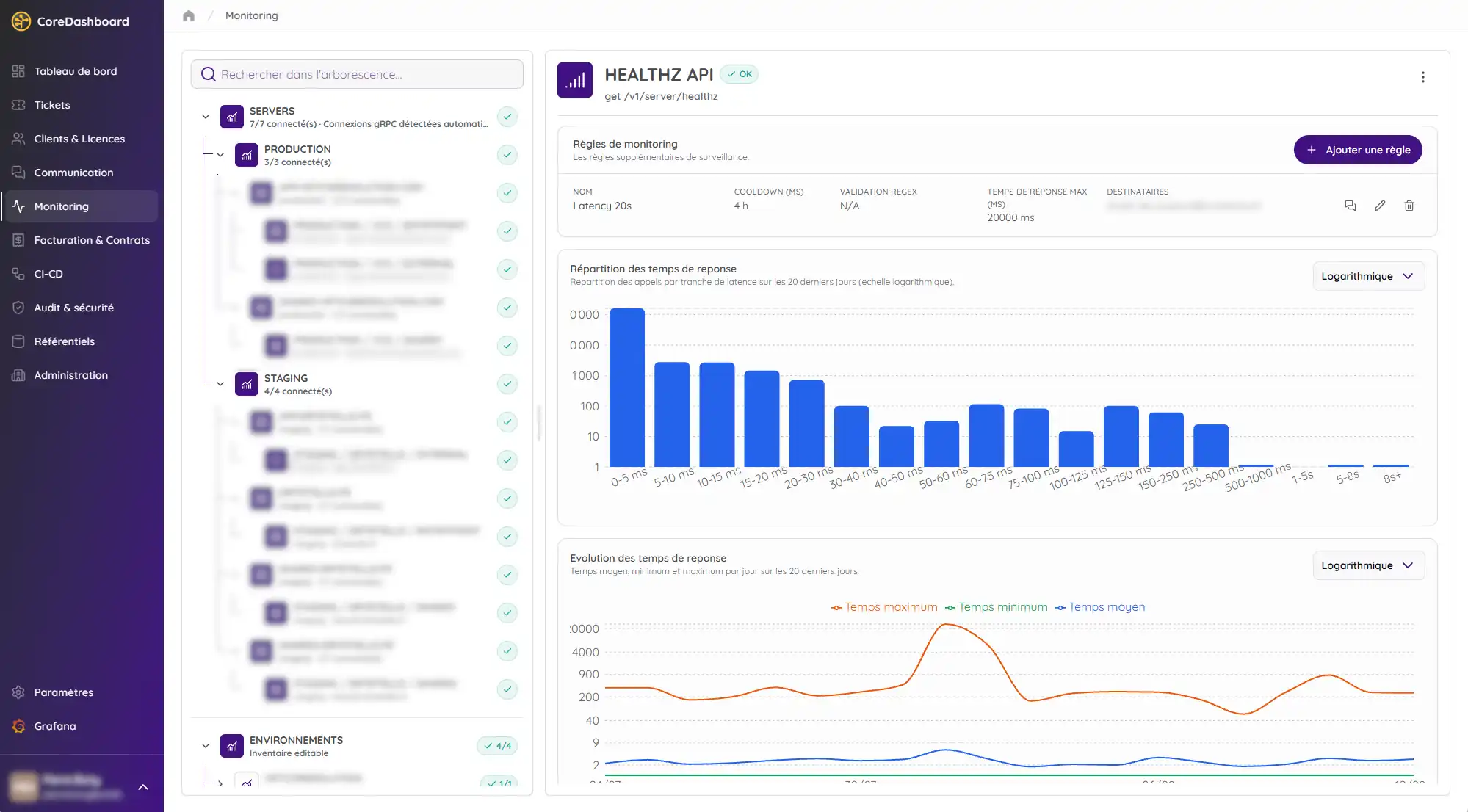Click the search magnifier icon in tree panel

point(209,74)
